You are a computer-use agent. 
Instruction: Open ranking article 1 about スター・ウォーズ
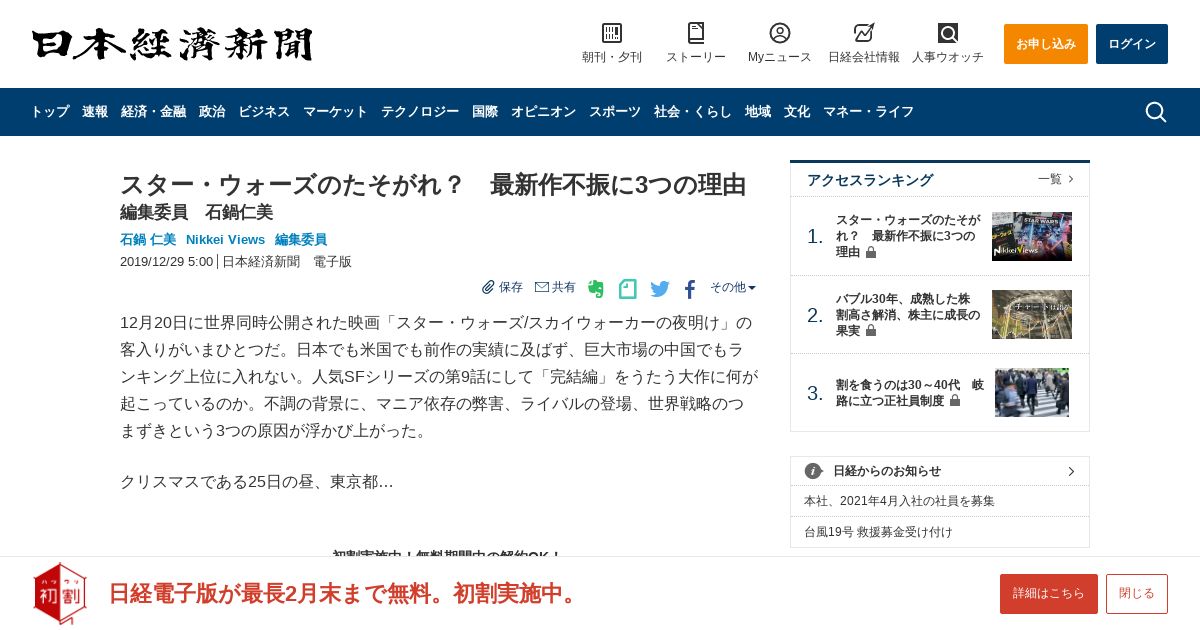(908, 236)
